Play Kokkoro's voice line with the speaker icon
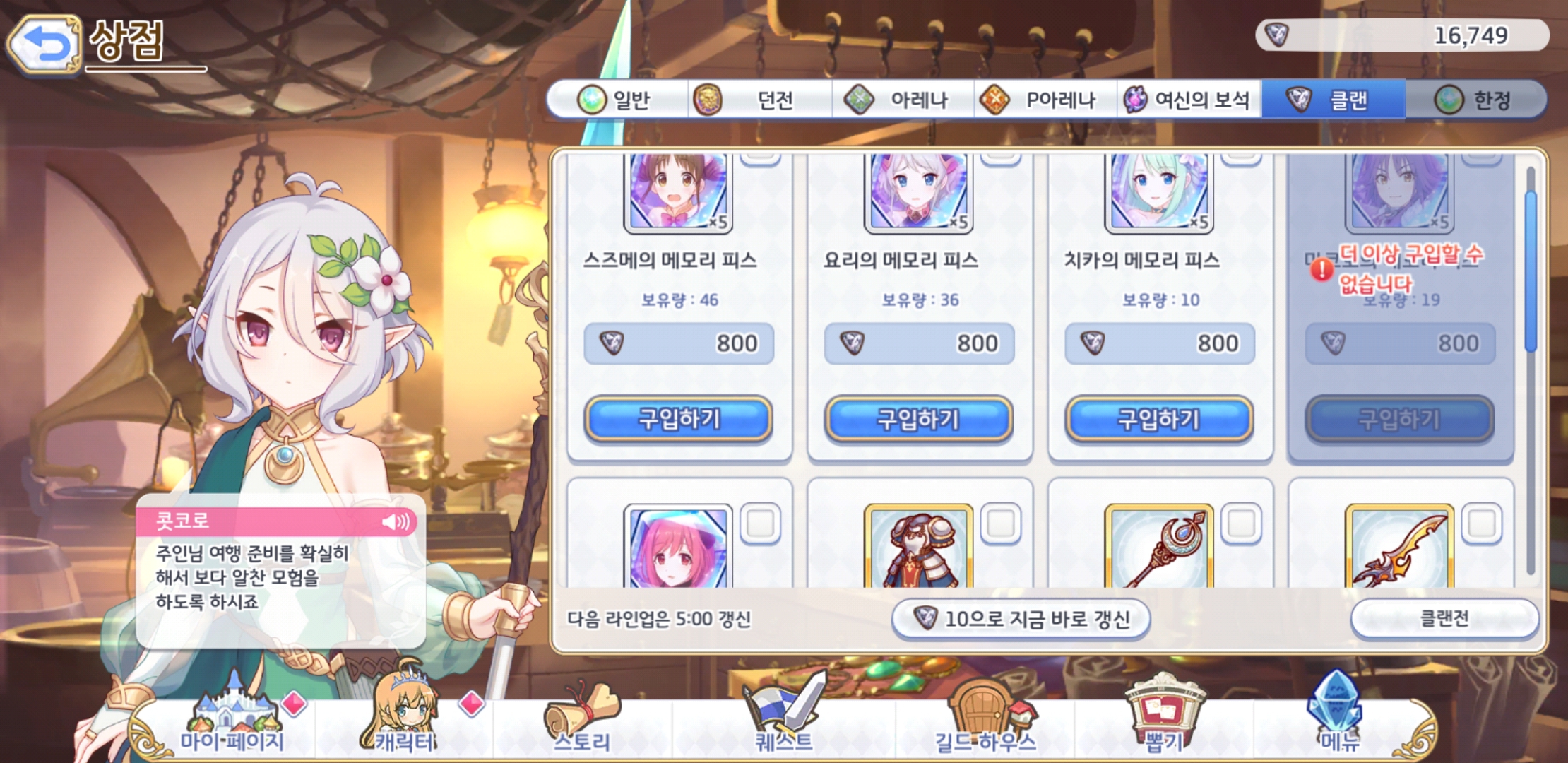 pyautogui.click(x=396, y=521)
